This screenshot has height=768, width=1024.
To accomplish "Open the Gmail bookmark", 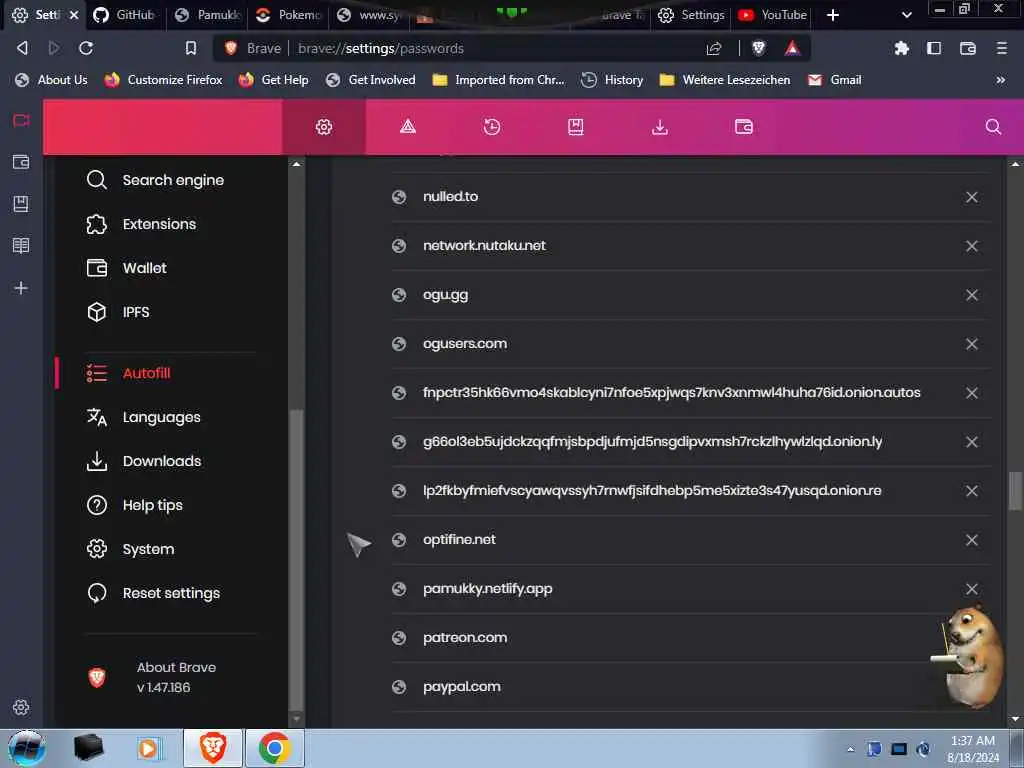I will coord(835,80).
